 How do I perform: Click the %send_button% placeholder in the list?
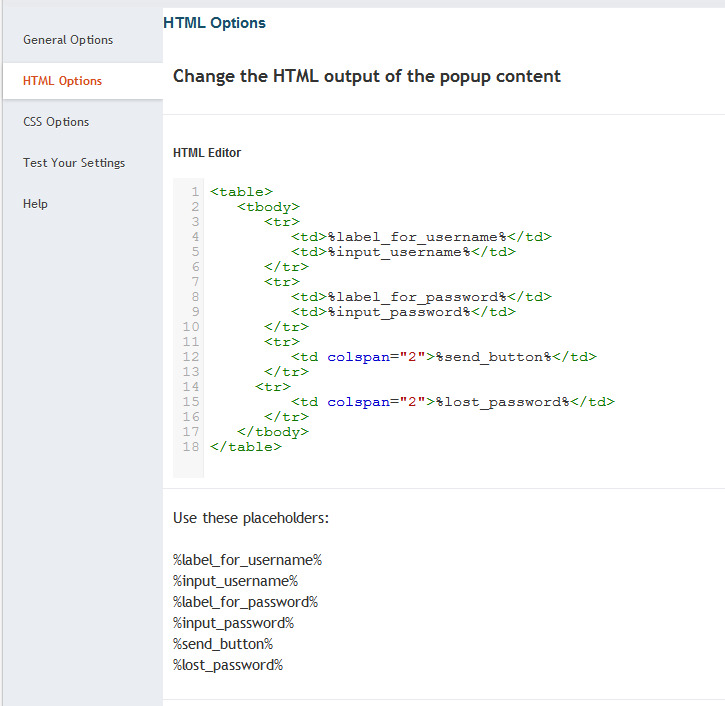[x=223, y=644]
